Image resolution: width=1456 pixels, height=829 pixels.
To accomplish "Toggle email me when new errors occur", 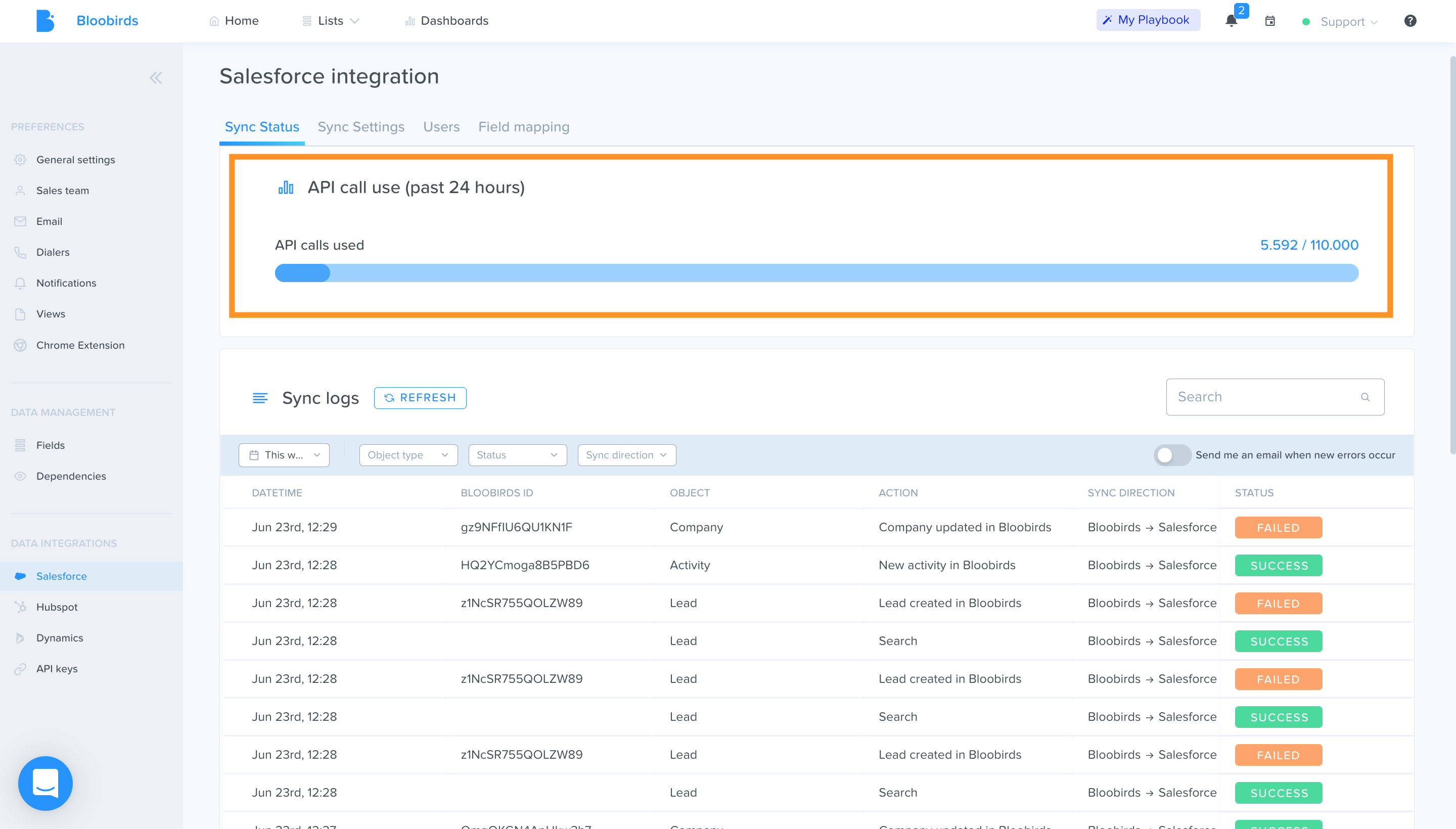I will tap(1172, 455).
